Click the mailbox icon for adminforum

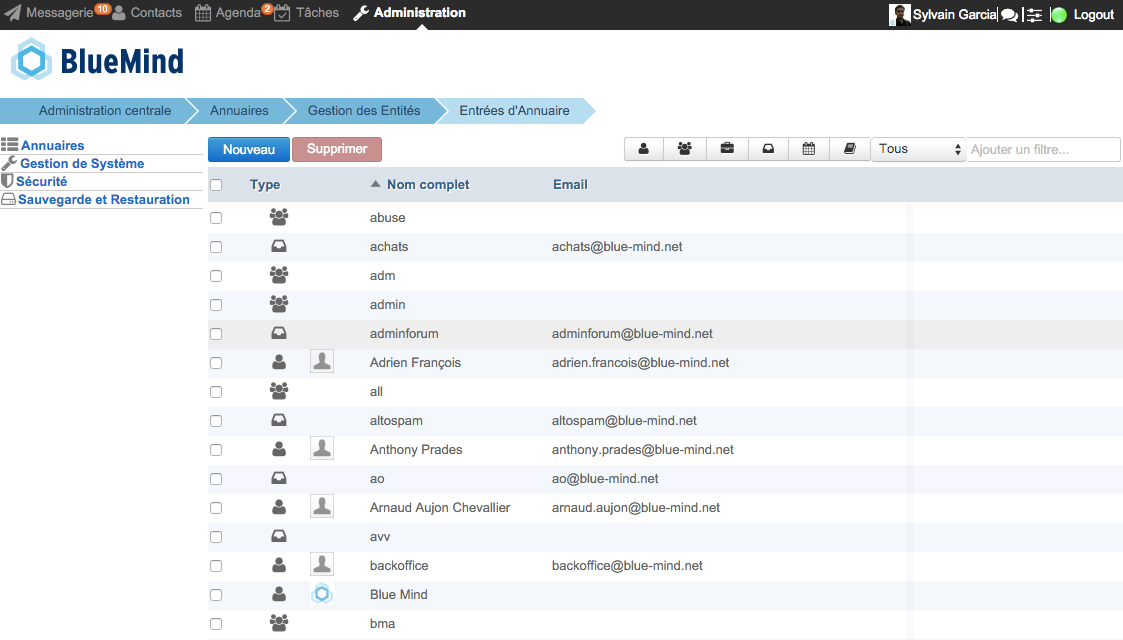(279, 333)
